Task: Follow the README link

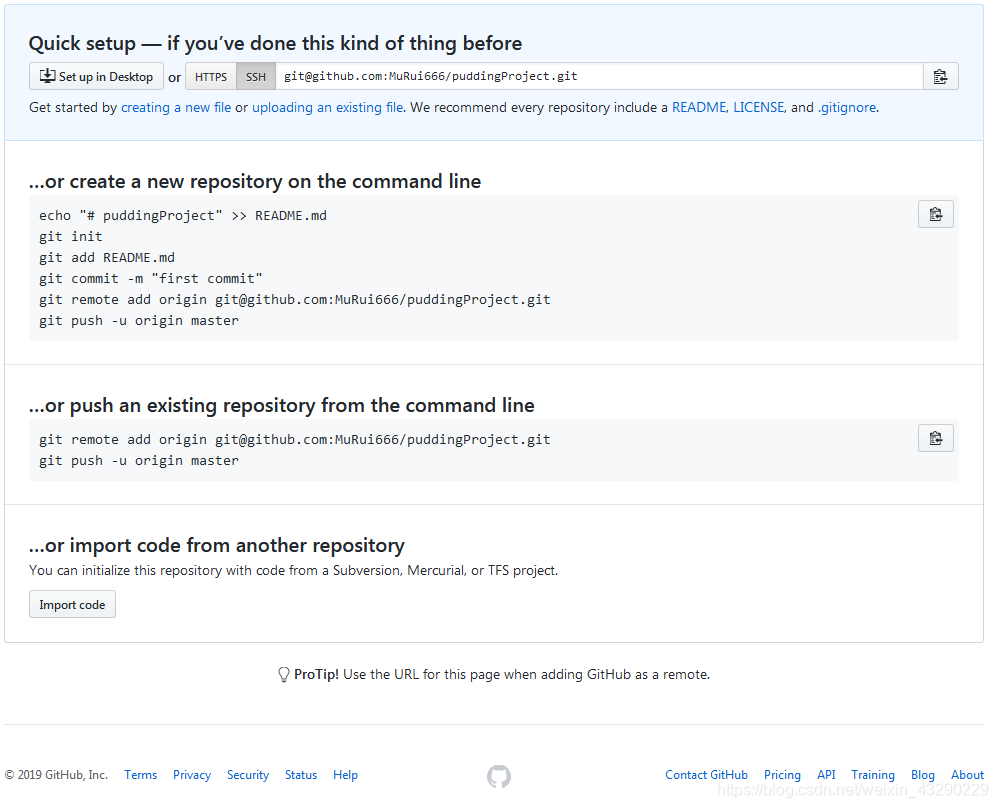Action: 699,108
